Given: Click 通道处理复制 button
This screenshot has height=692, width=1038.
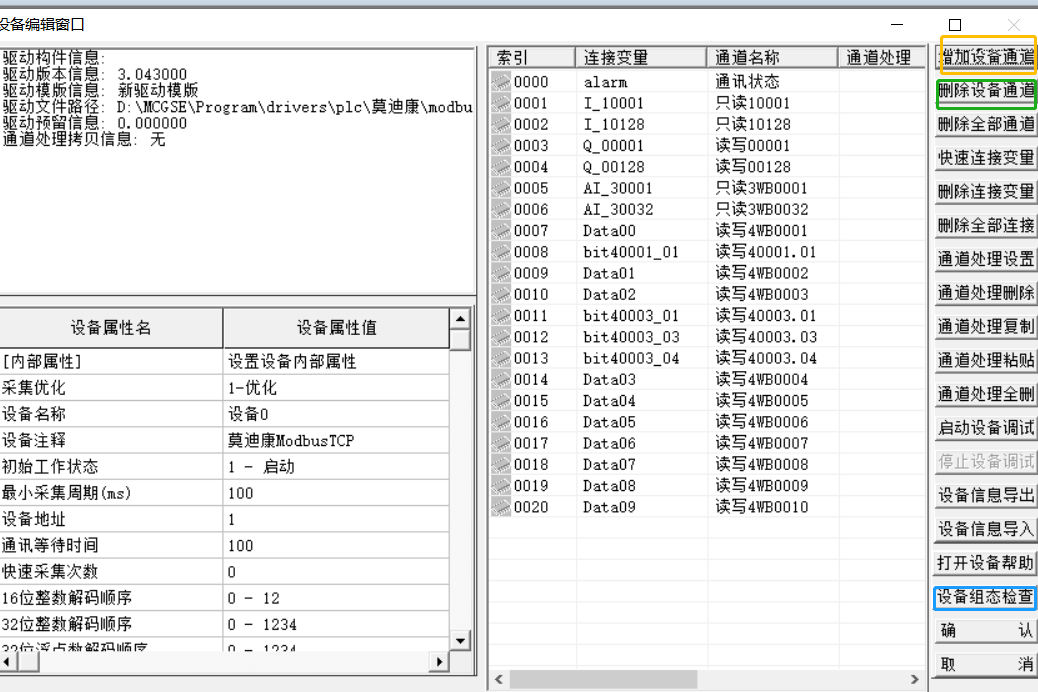Looking at the screenshot, I should coord(986,327).
